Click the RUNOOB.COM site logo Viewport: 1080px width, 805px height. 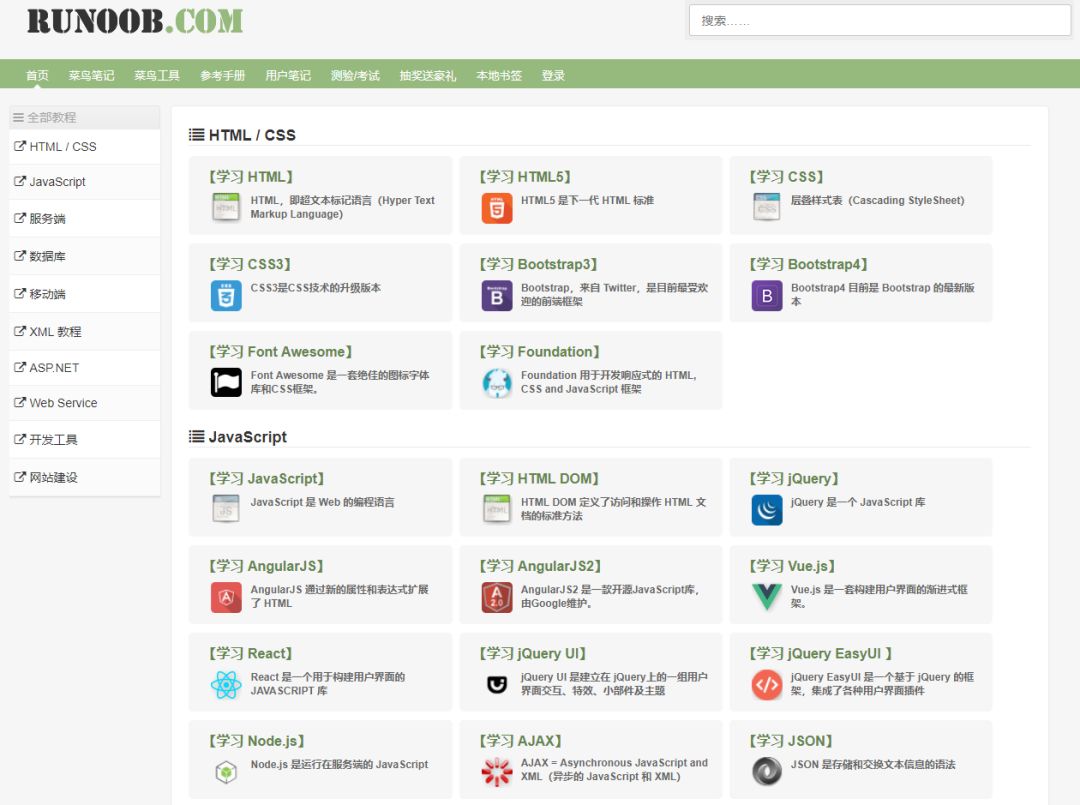pyautogui.click(x=135, y=21)
